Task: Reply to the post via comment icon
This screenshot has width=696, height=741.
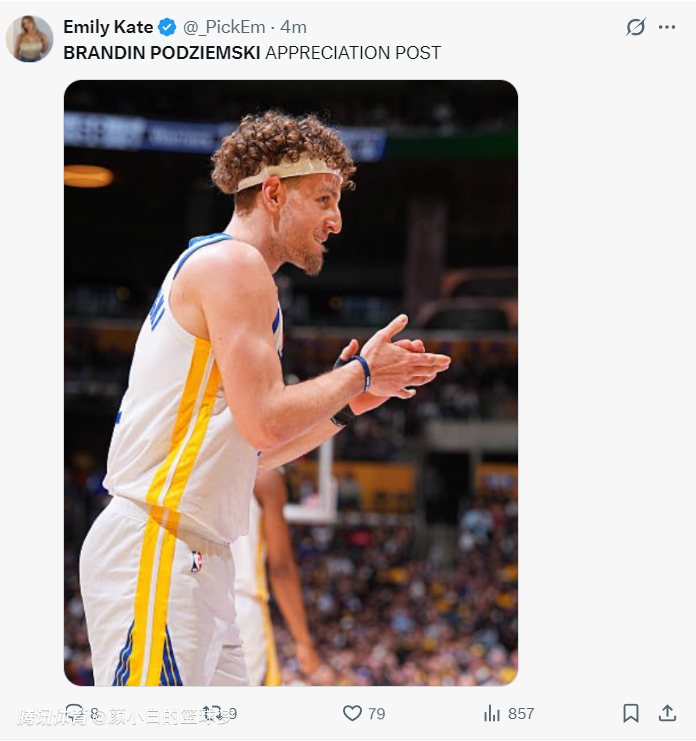Action: [x=74, y=713]
